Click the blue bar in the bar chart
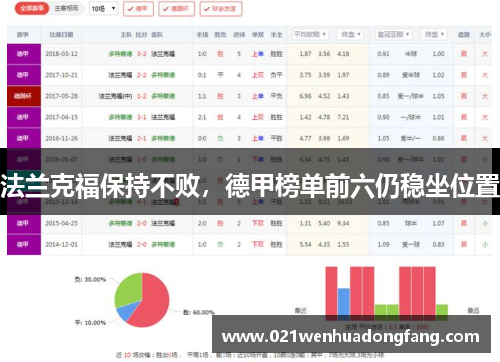This screenshot has height=362, width=500. coord(344,304)
